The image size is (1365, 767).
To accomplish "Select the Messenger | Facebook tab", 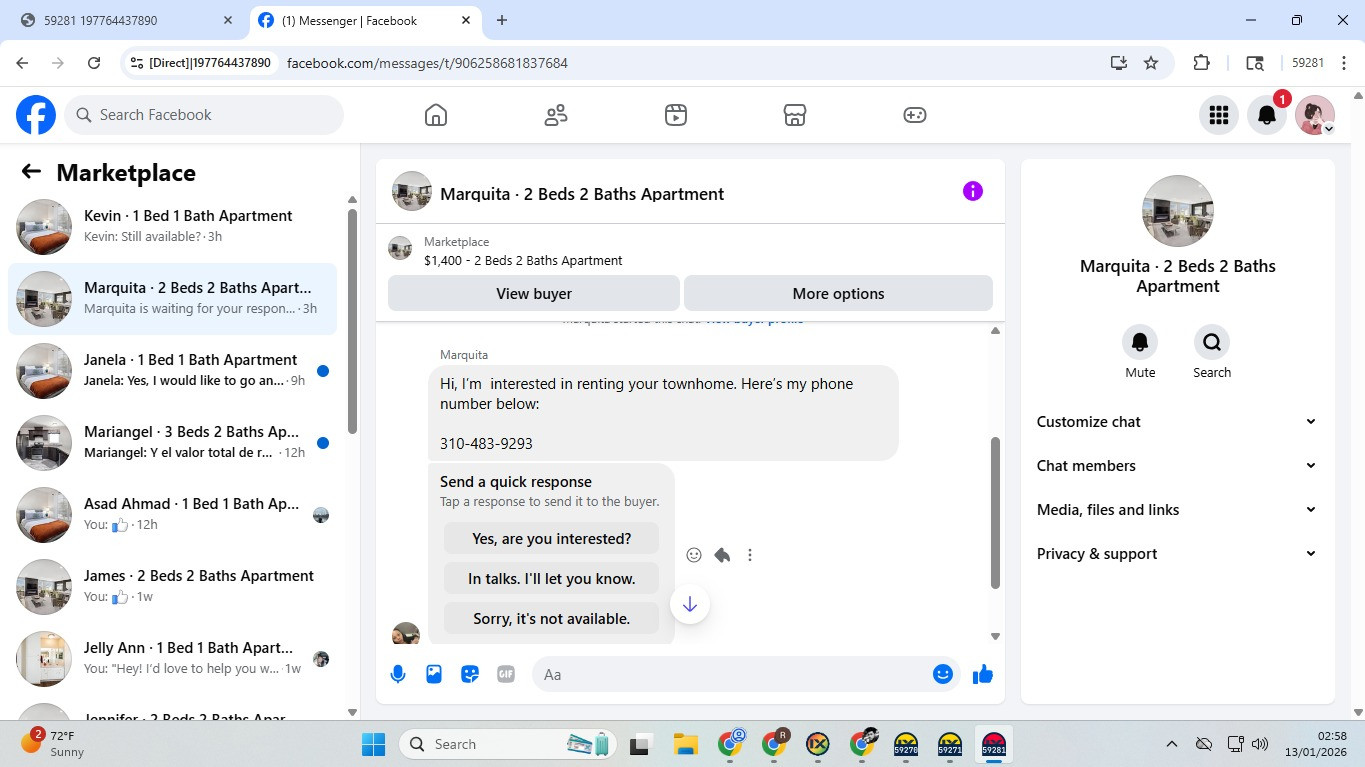I will pos(365,20).
